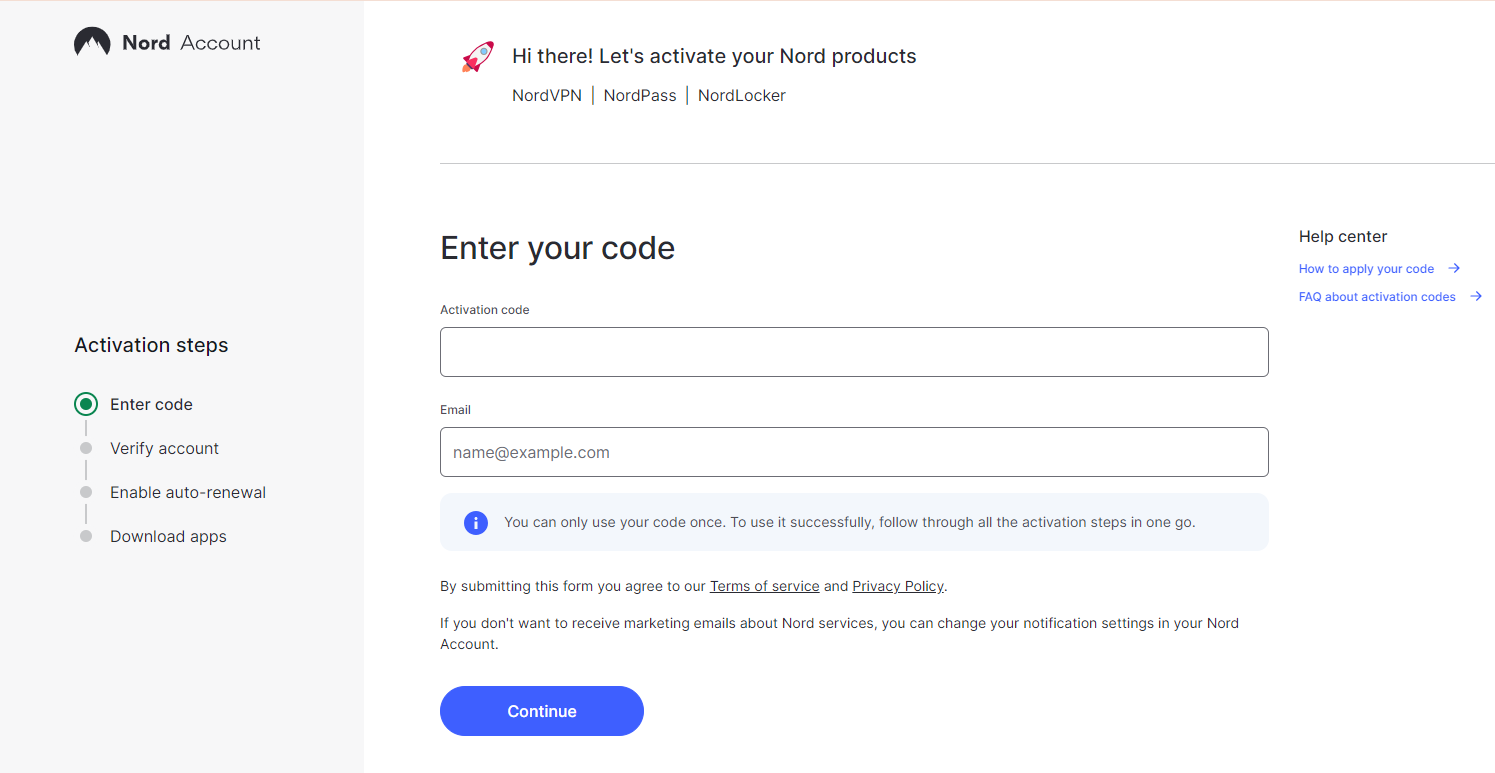The width and height of the screenshot is (1495, 773).
Task: Click arrow beside FAQ about activation codes
Action: (x=1476, y=296)
